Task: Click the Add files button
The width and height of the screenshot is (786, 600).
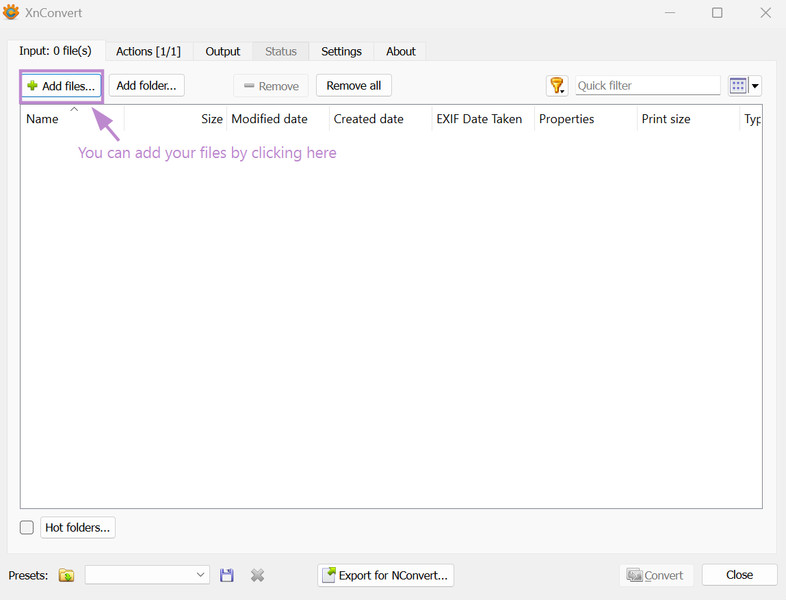Action: coord(61,86)
